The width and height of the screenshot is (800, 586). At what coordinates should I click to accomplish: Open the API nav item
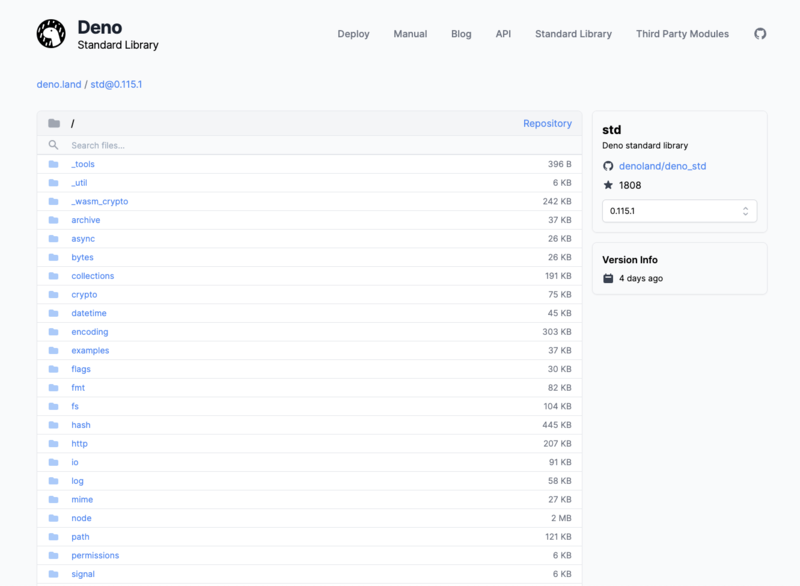coord(503,34)
